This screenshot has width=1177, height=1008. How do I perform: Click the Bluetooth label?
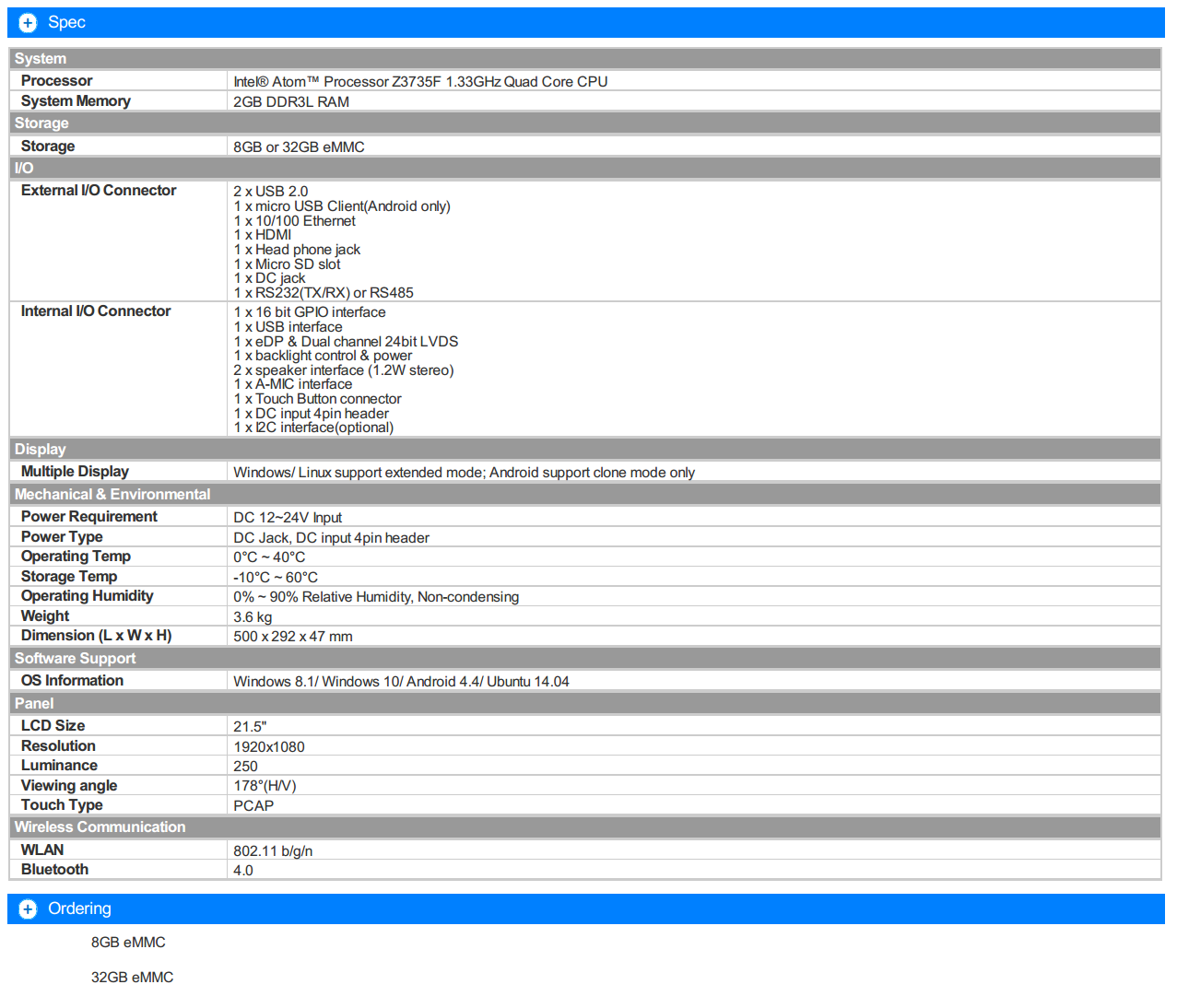[54, 870]
